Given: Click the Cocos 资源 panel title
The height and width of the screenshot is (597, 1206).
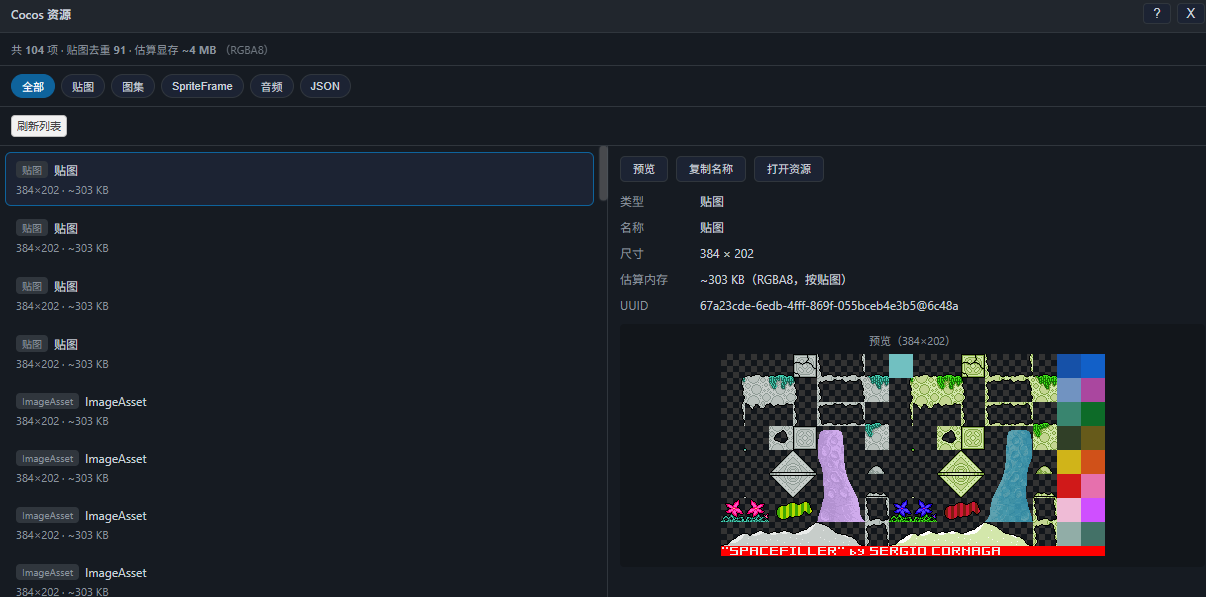Looking at the screenshot, I should [x=41, y=15].
